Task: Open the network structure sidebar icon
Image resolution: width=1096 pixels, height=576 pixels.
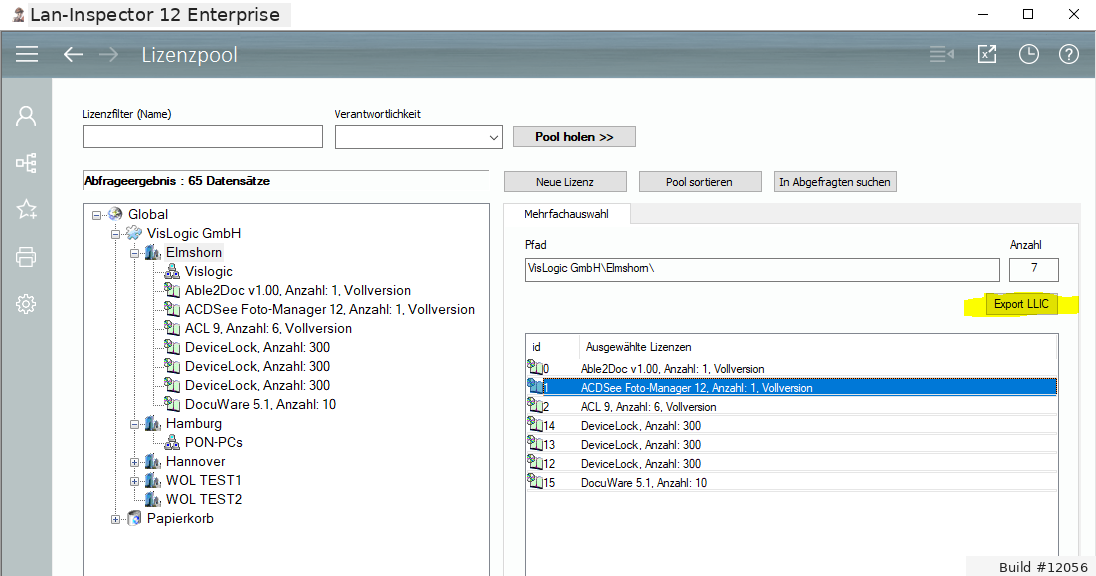Action: click(x=26, y=163)
